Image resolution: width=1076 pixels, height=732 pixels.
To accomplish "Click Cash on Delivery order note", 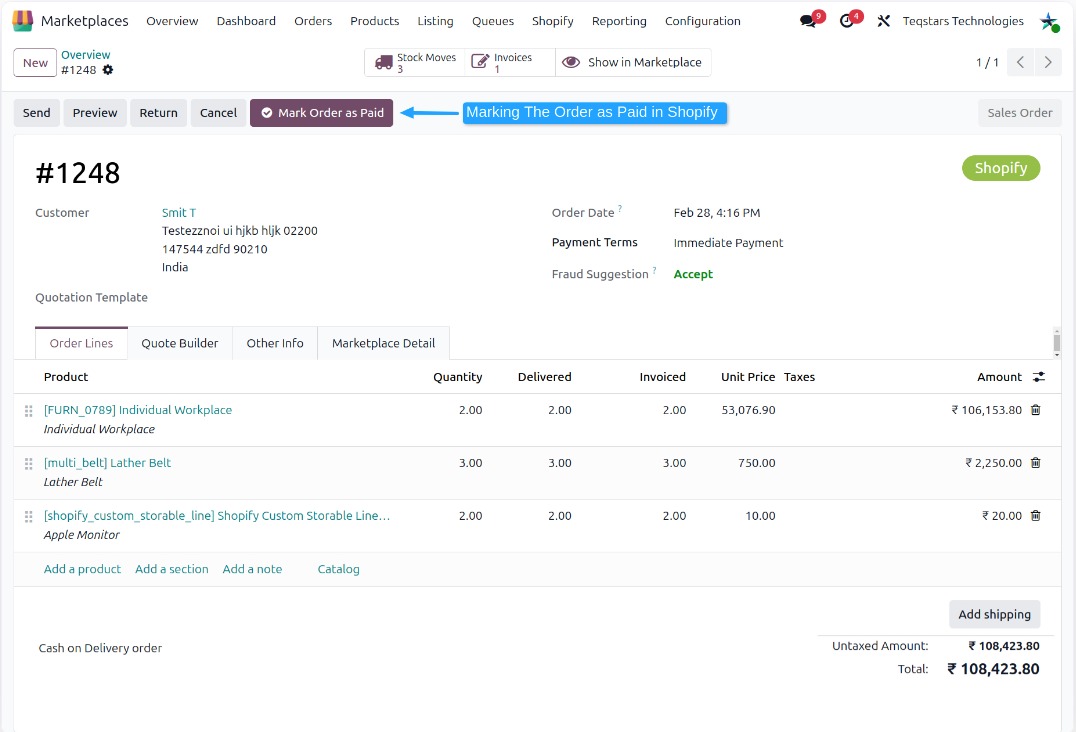I will click(100, 648).
